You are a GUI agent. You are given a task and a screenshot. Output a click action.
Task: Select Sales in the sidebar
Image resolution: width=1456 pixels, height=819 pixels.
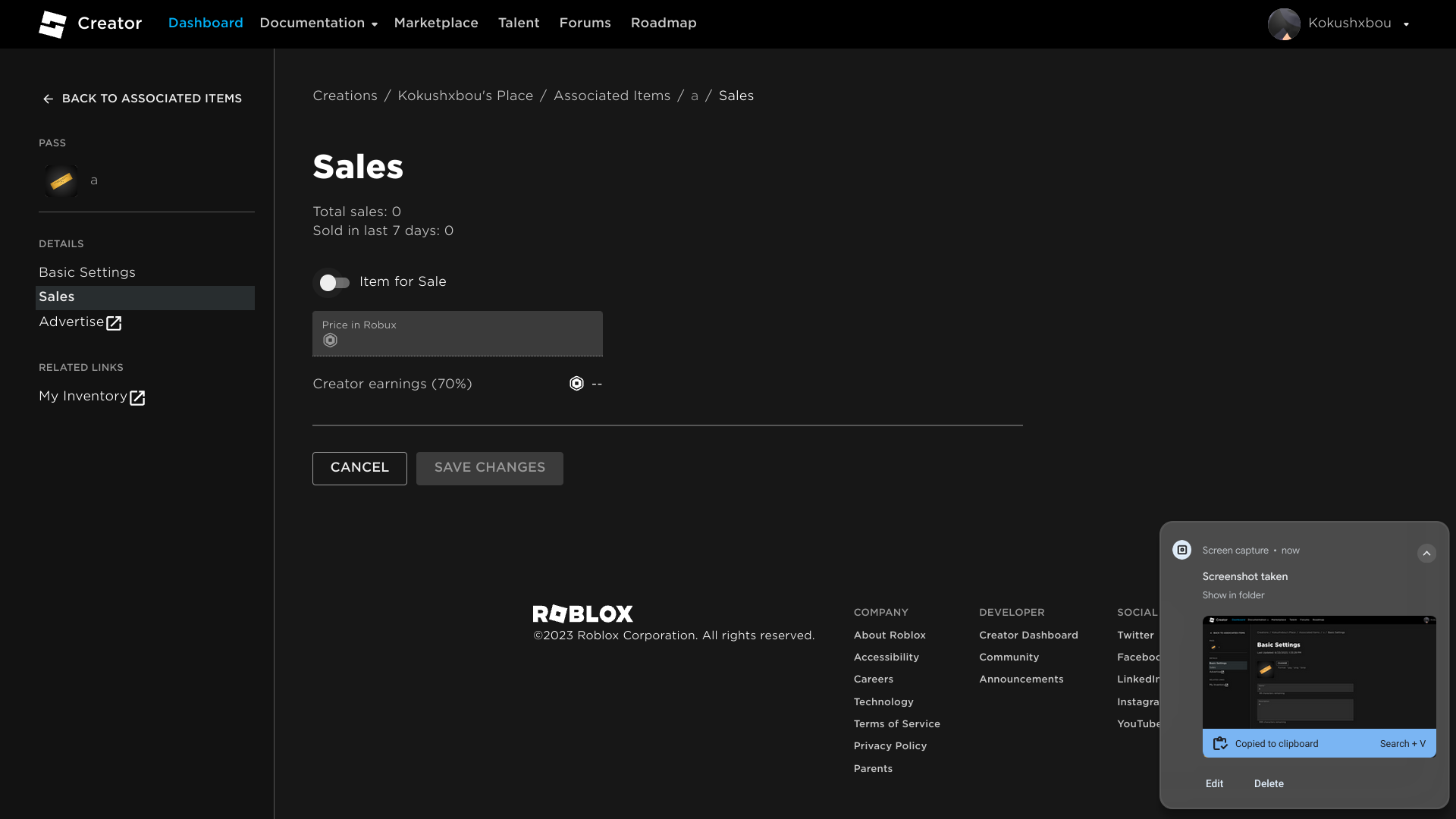tap(145, 297)
